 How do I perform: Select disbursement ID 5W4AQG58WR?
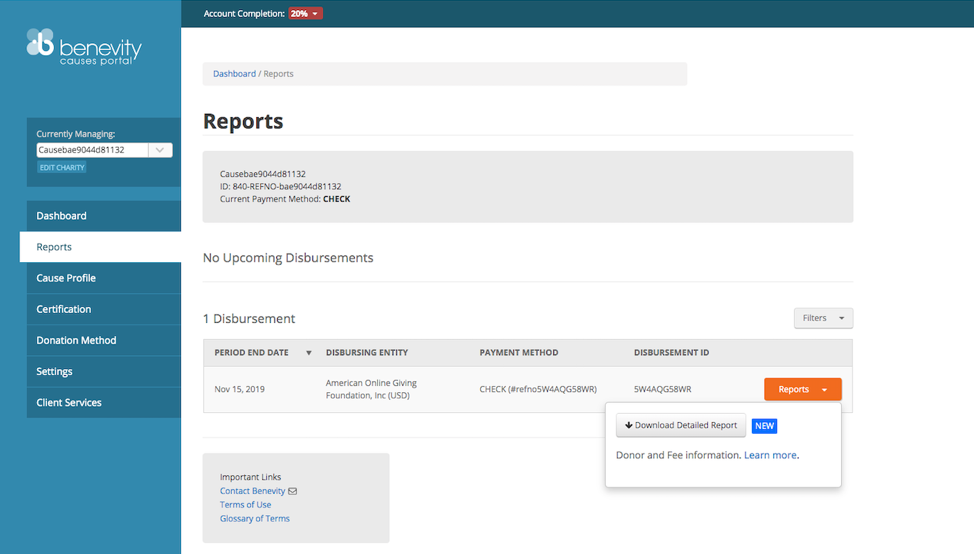coord(662,389)
